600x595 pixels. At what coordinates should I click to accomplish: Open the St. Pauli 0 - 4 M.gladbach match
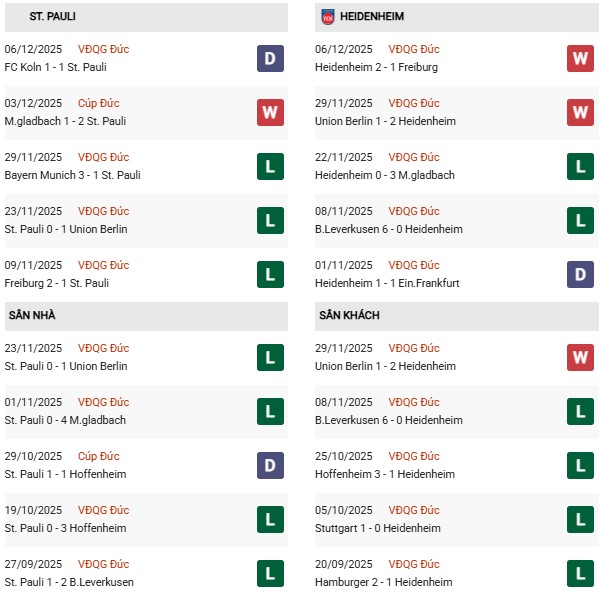click(66, 420)
